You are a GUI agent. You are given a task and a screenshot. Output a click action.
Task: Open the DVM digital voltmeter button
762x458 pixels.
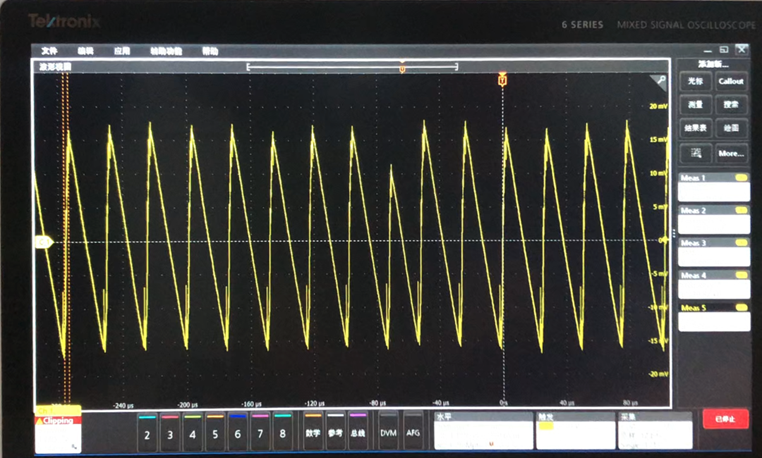388,432
